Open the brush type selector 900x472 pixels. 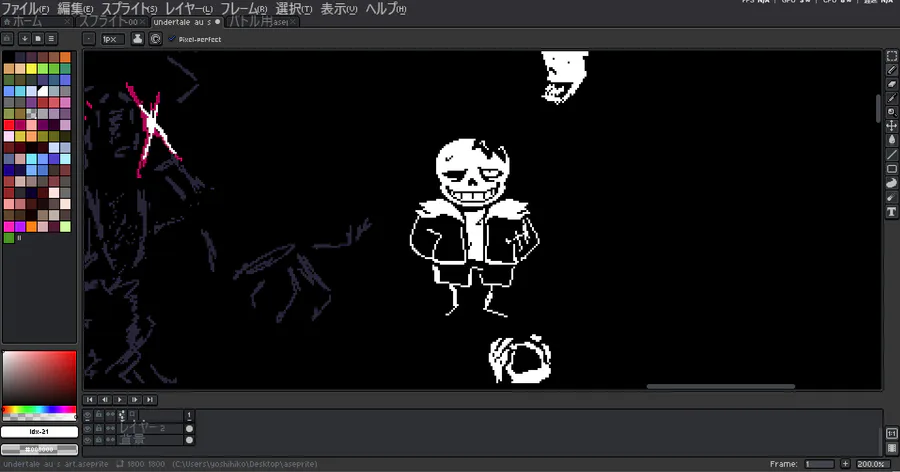88,38
